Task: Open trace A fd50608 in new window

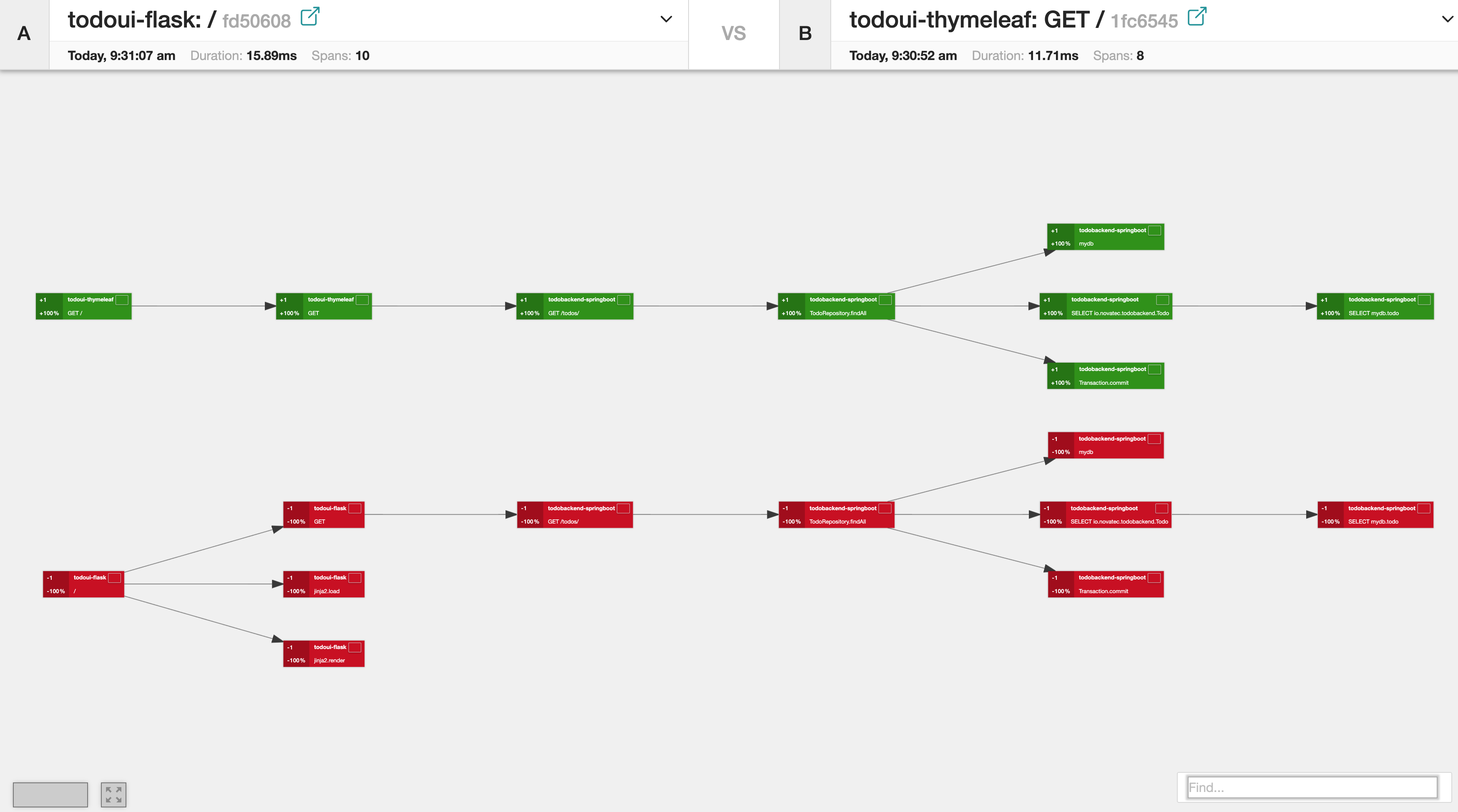Action: pyautogui.click(x=309, y=16)
